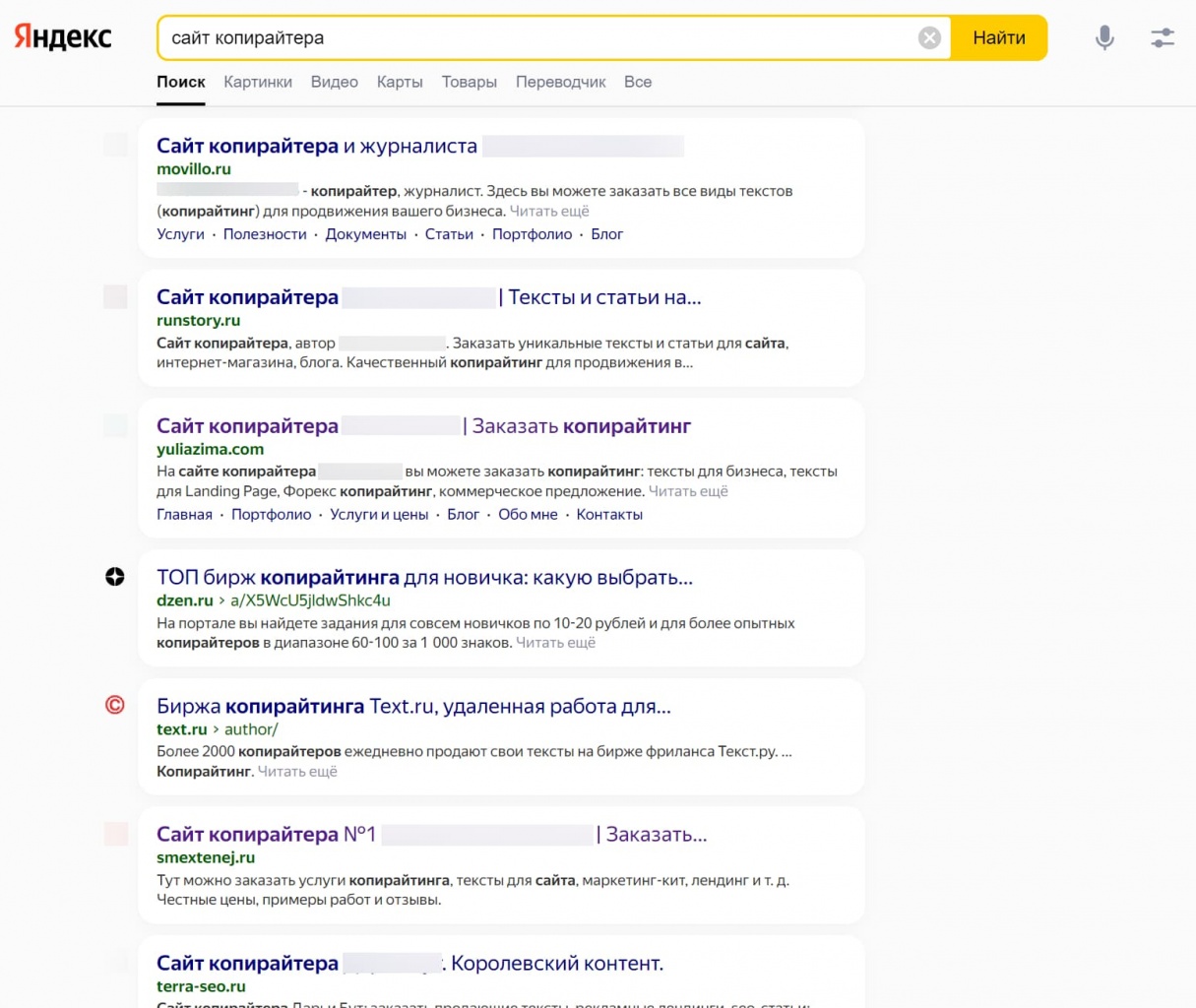
Task: Open the yuliazima.com result title
Action: pos(424,426)
